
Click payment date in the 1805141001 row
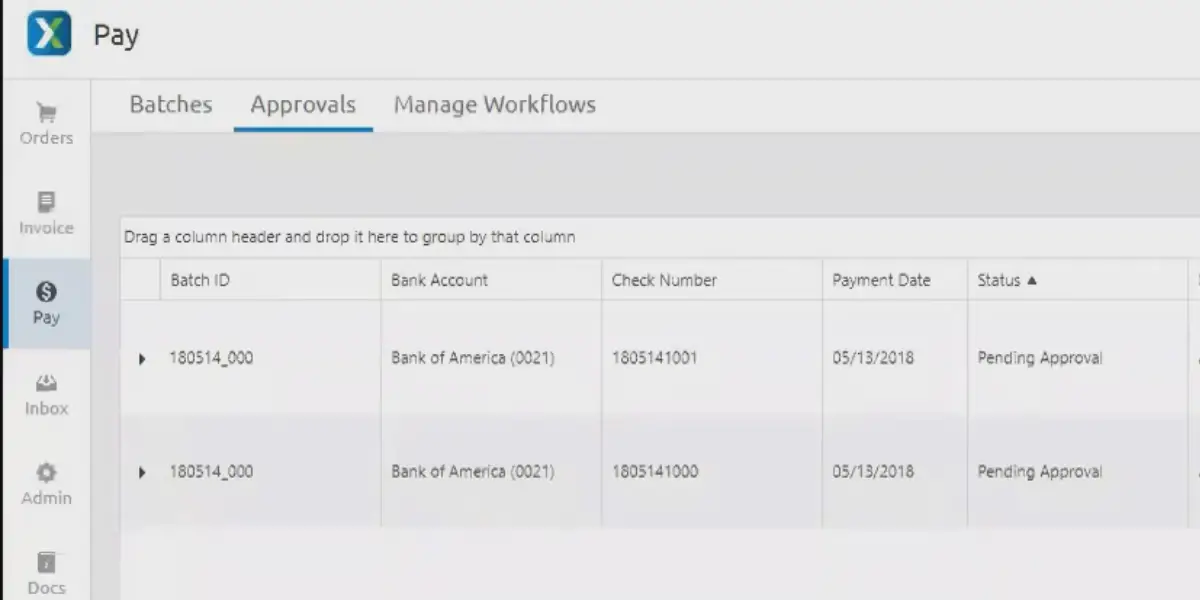click(873, 358)
